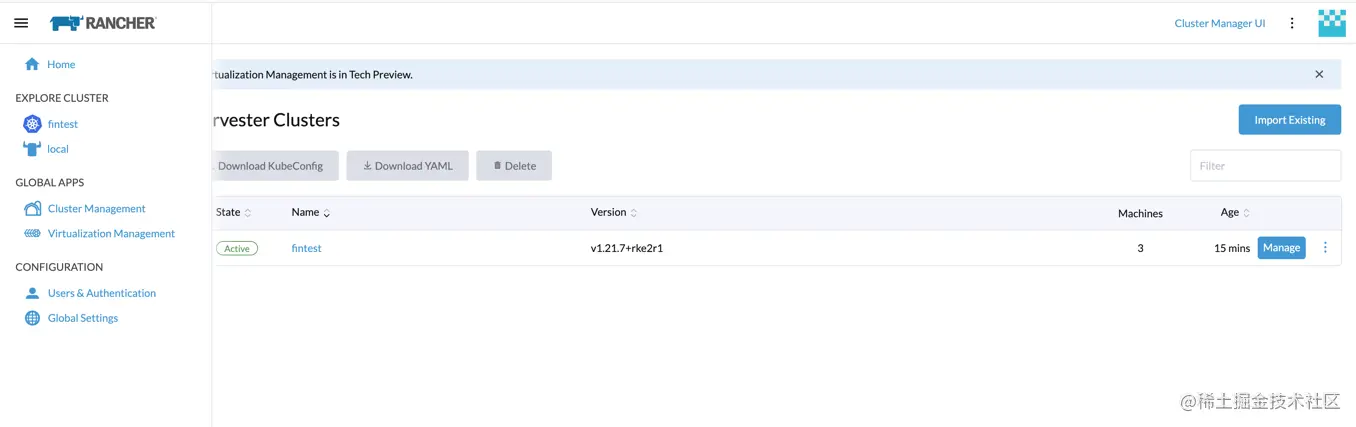Click the Virtualization Management icon
Viewport: 1356px width, 427px height.
[x=32, y=234]
